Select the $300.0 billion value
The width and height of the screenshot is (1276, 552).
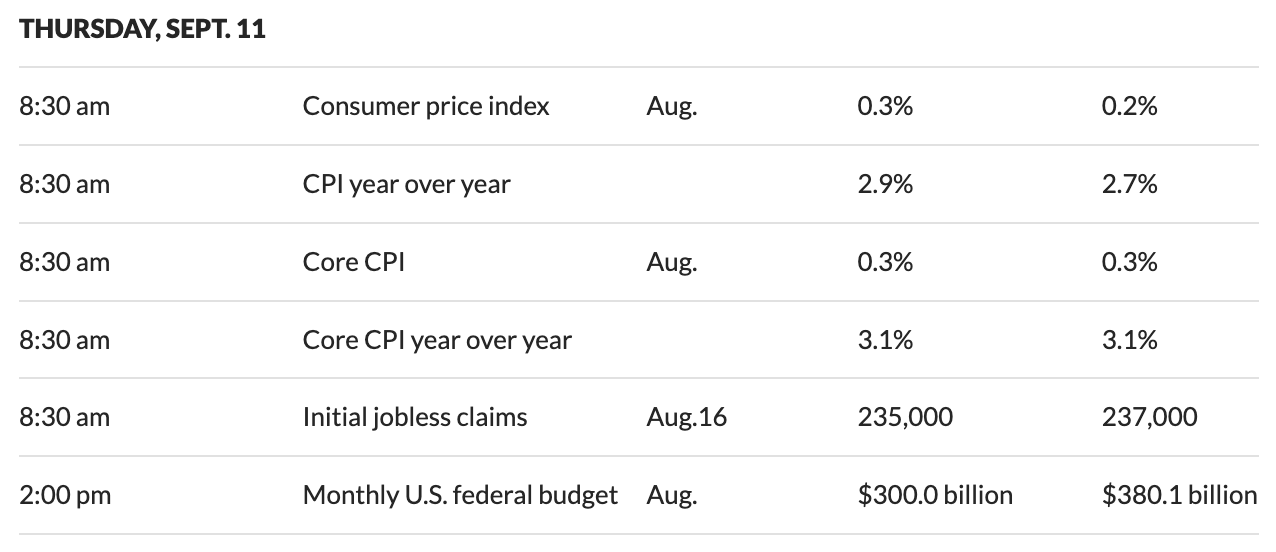pyautogui.click(x=934, y=494)
